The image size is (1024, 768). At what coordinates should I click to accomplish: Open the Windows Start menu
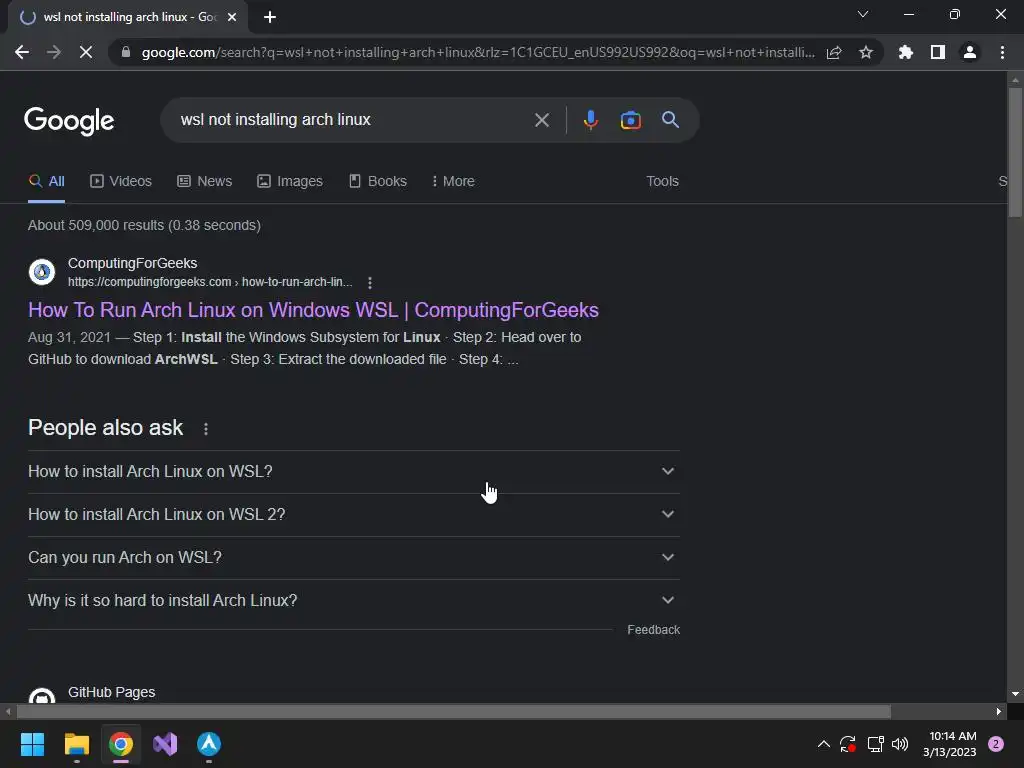click(x=32, y=744)
